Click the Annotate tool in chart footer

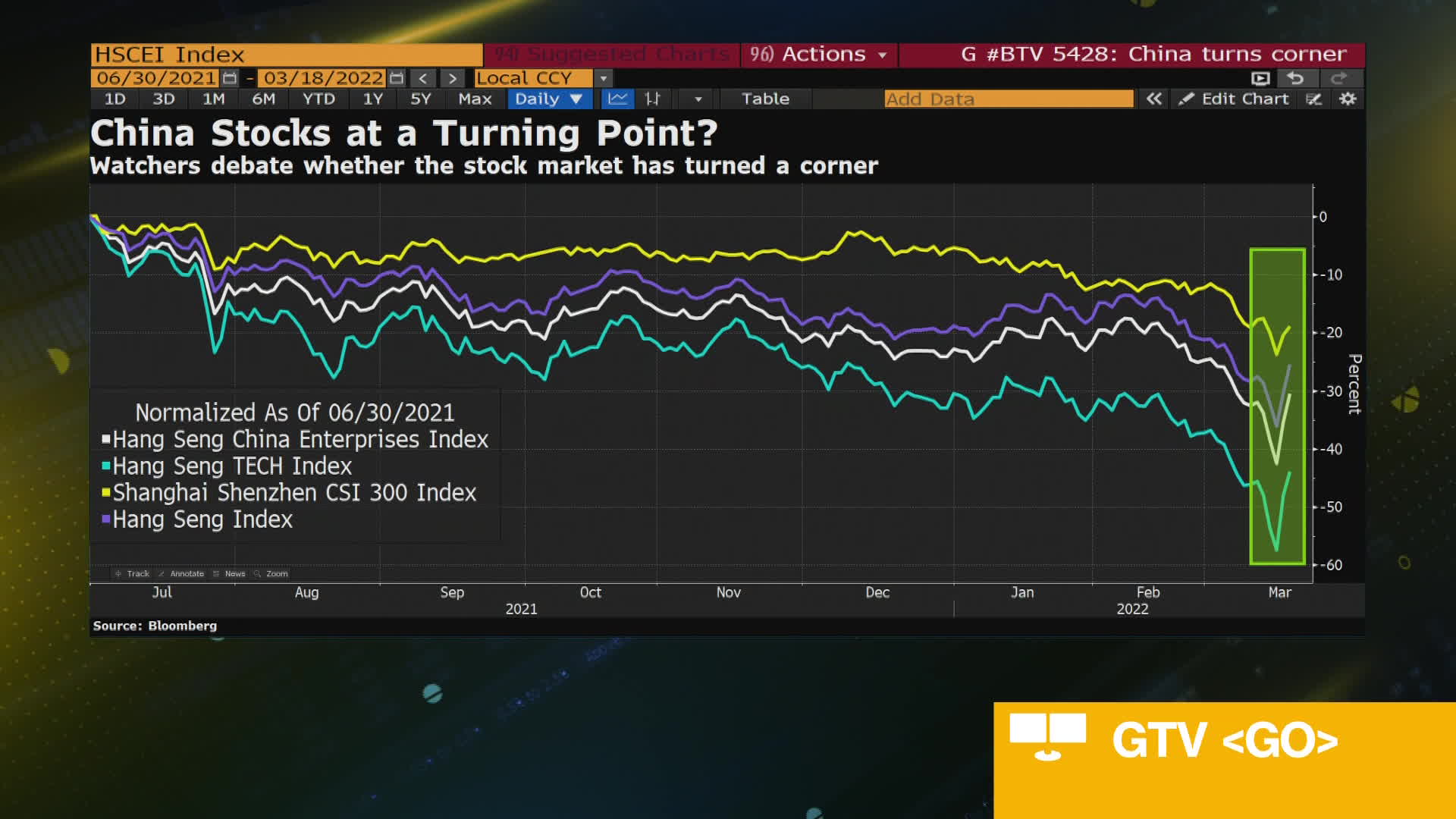point(181,573)
